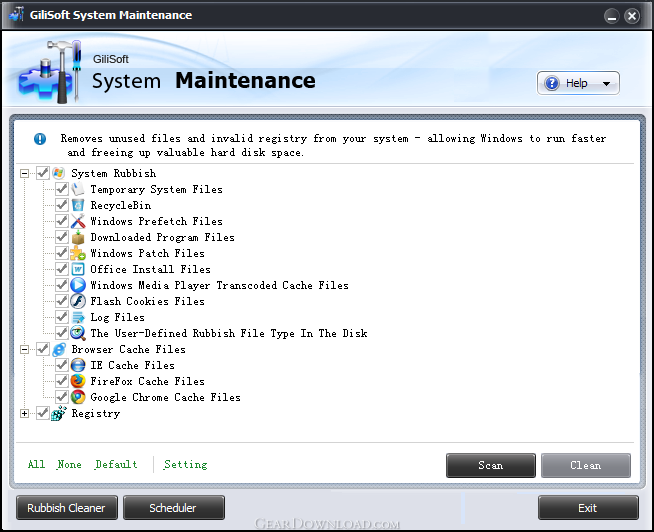Toggle the RecycleBin checkbox
Image resolution: width=654 pixels, height=532 pixels.
[62, 204]
